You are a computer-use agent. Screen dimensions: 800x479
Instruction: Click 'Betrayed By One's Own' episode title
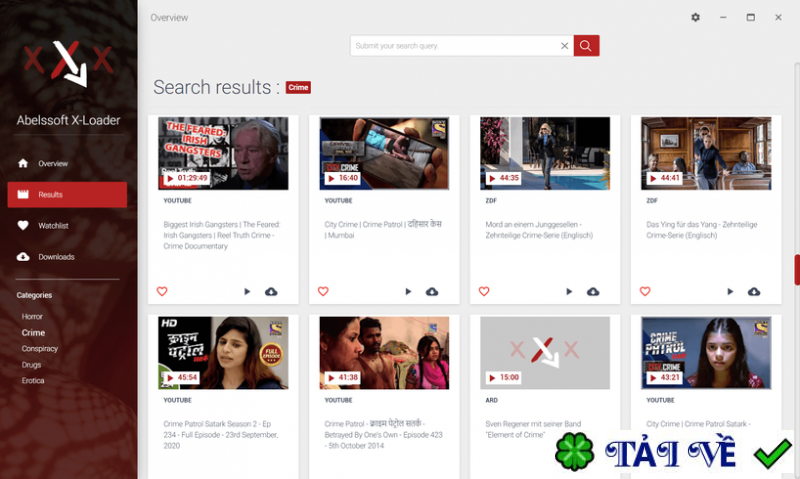coord(383,435)
